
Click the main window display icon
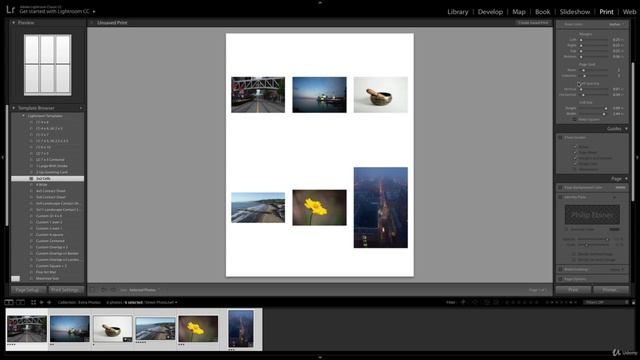[9, 302]
